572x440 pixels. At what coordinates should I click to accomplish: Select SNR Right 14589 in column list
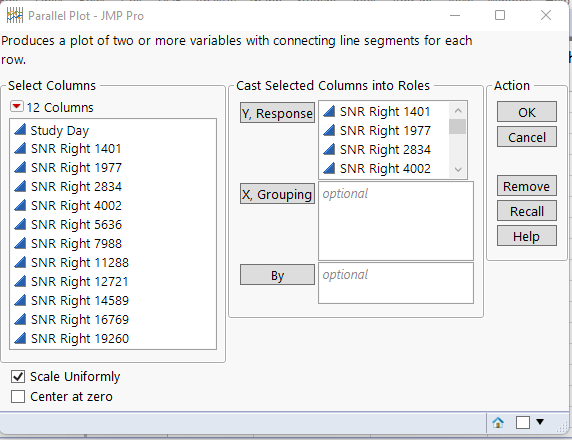click(x=80, y=300)
